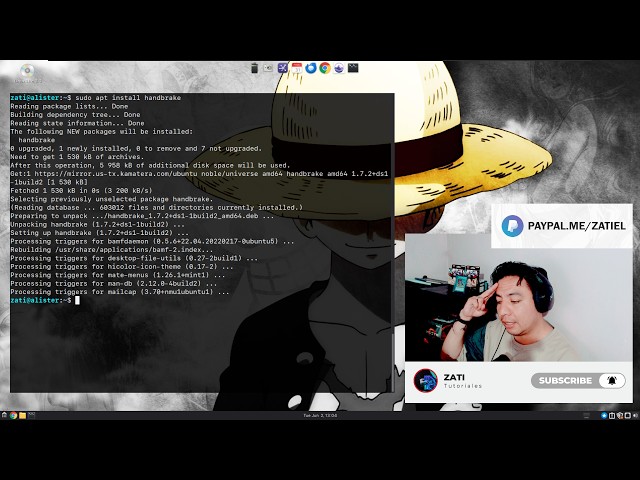640x480 pixels.
Task: Click the '0 upgraded, 1 newly installed' line
Action: tap(136, 149)
